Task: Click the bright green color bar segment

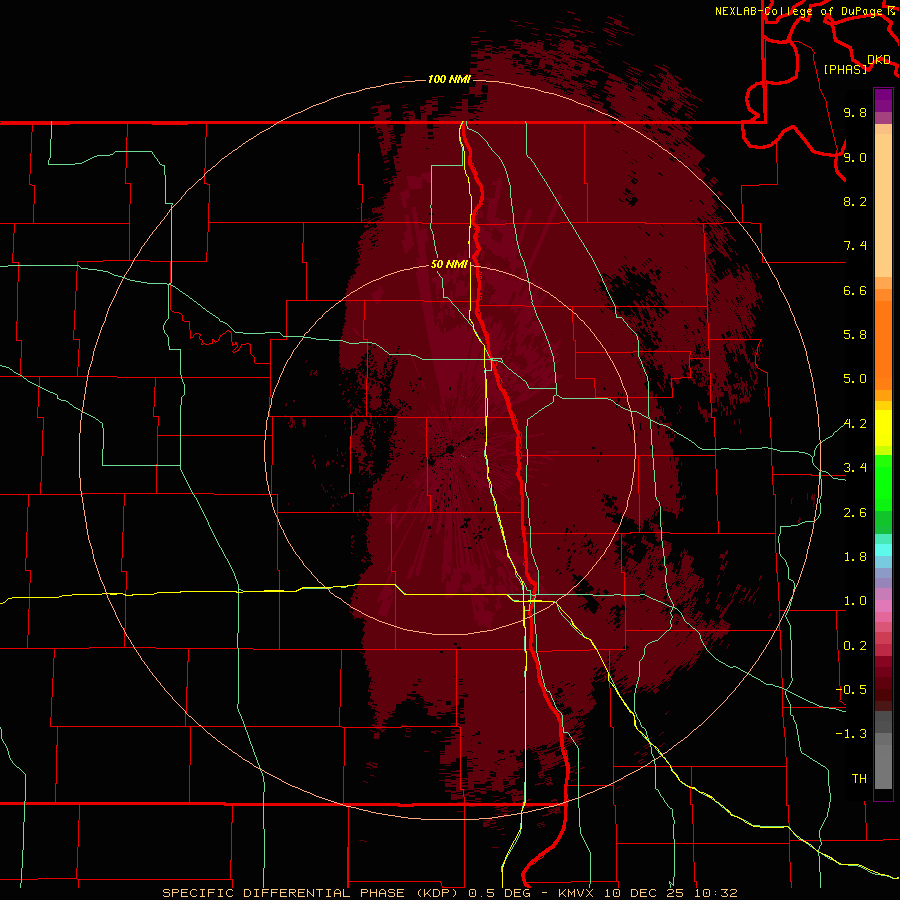Action: point(883,482)
